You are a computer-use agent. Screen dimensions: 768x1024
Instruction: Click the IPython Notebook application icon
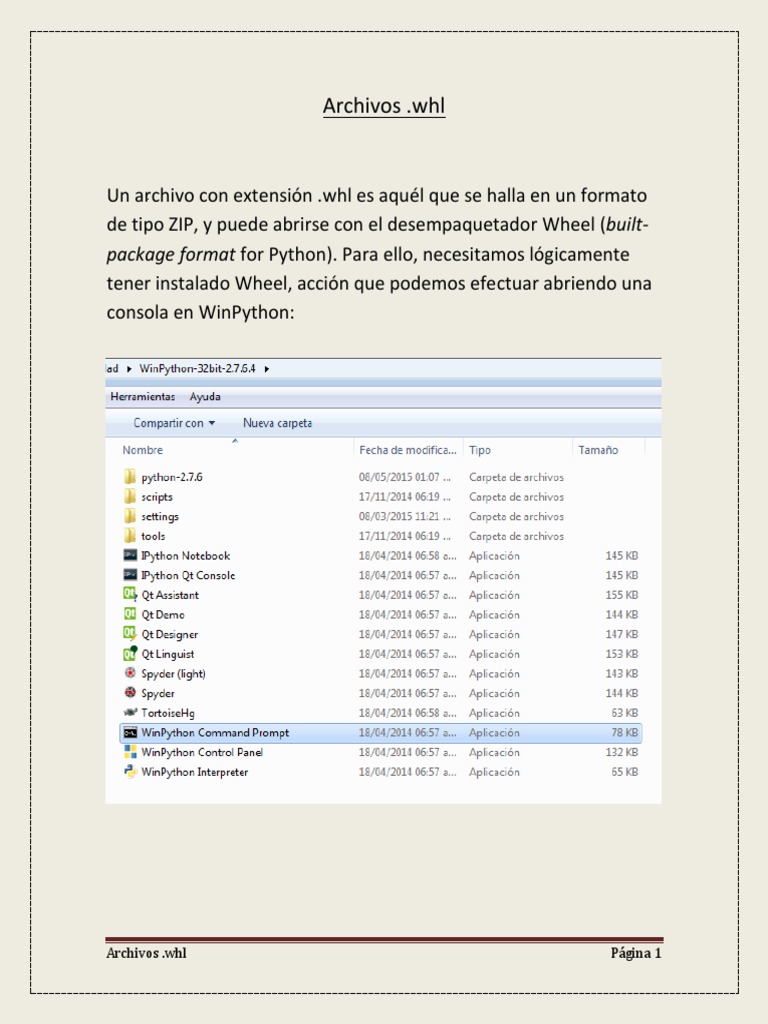130,556
